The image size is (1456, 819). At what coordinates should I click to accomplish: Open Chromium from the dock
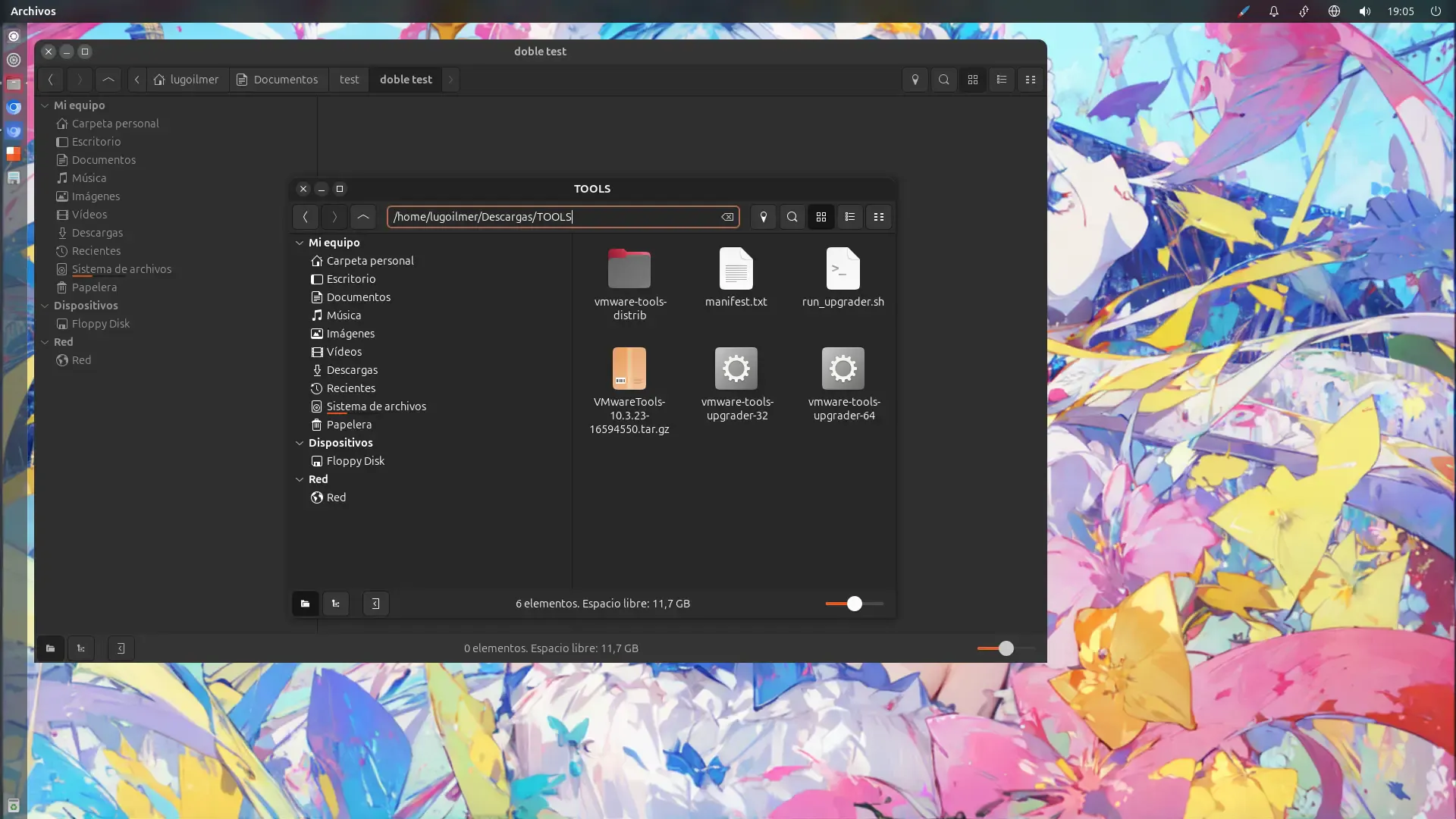coord(14,107)
